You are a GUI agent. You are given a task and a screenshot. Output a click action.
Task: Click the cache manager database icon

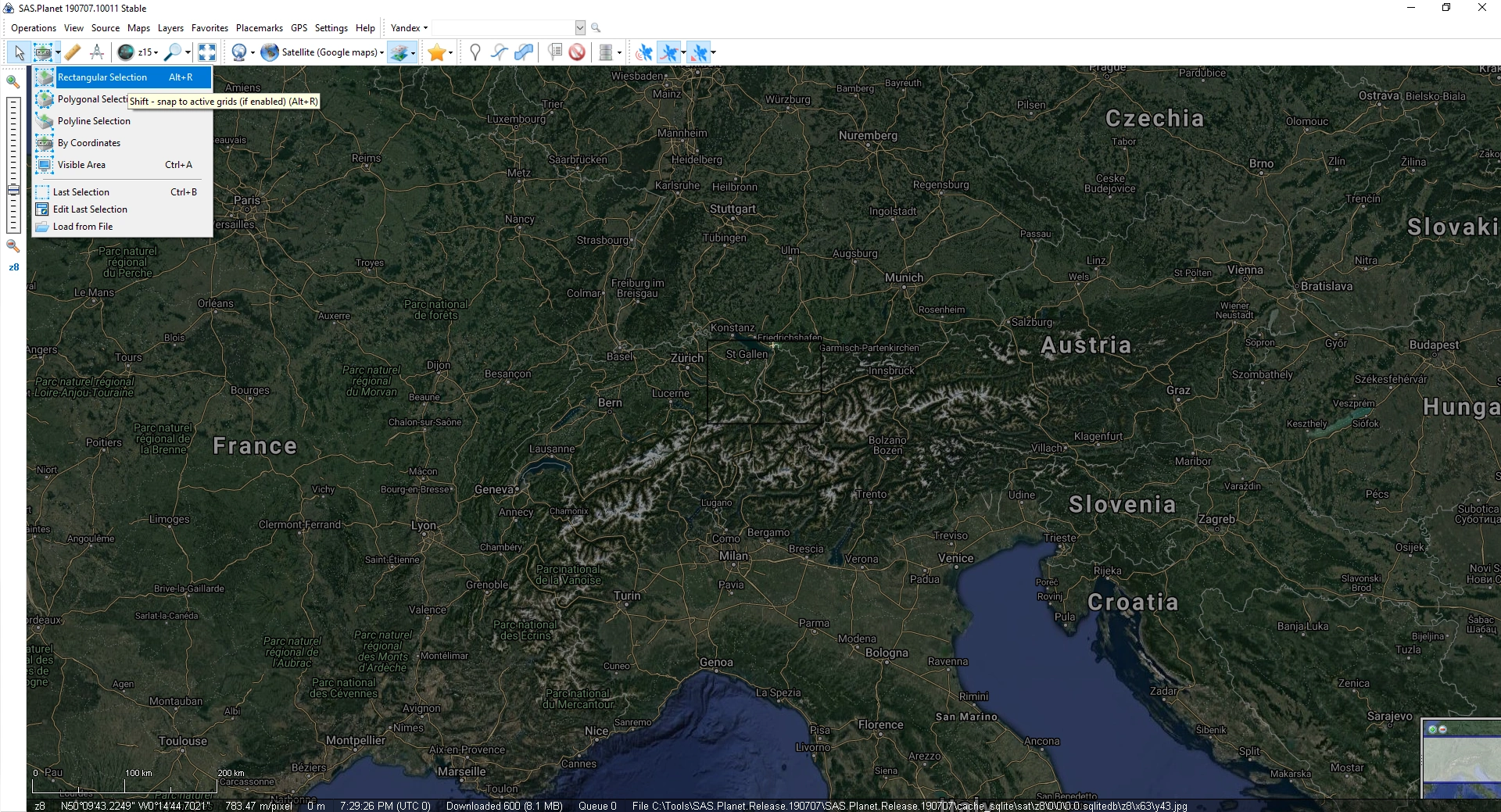(605, 52)
